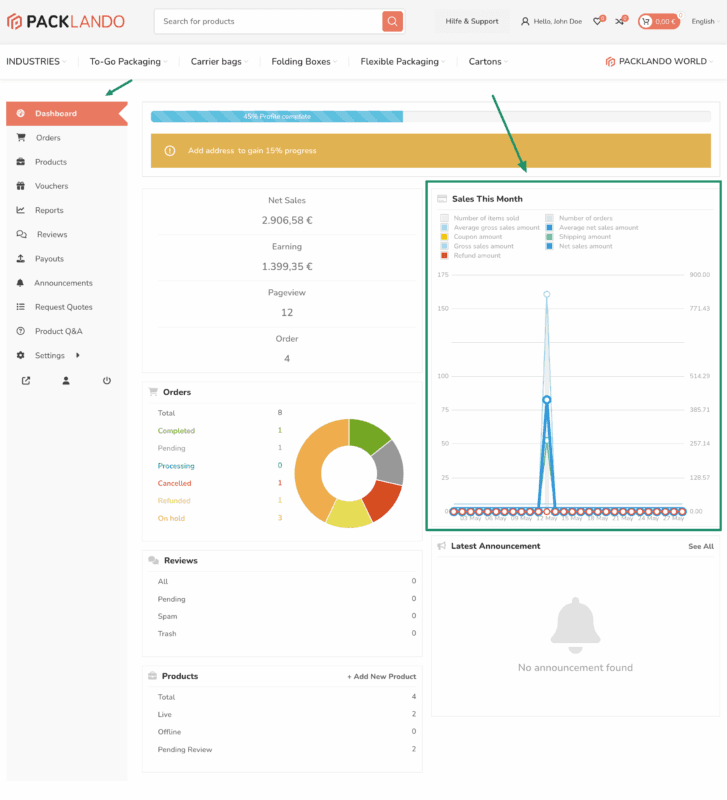Click the visit store external link icon

(x=26, y=381)
